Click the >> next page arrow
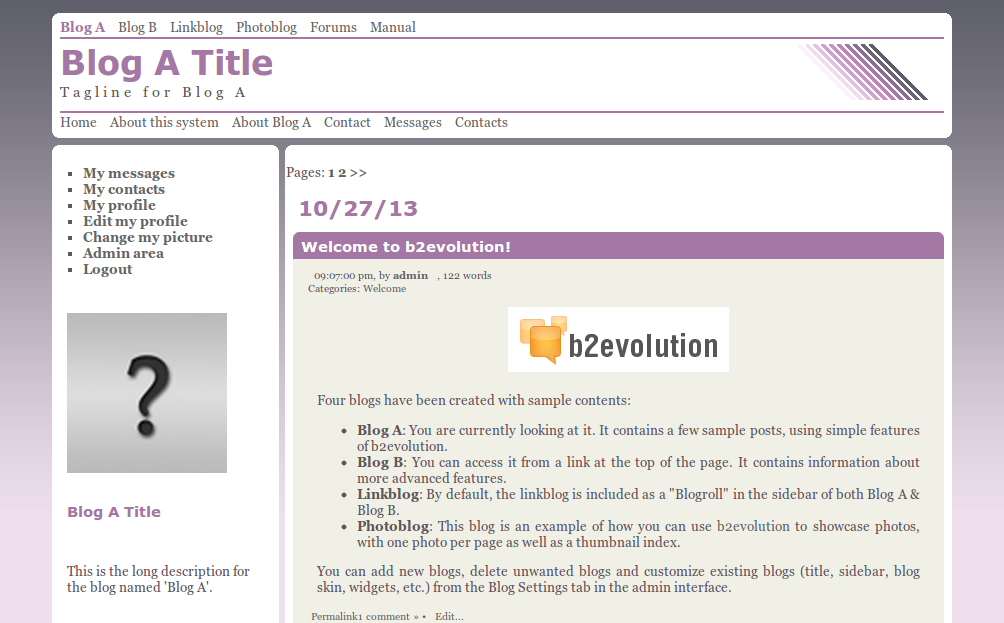Viewport: 1004px width, 623px height. point(359,173)
